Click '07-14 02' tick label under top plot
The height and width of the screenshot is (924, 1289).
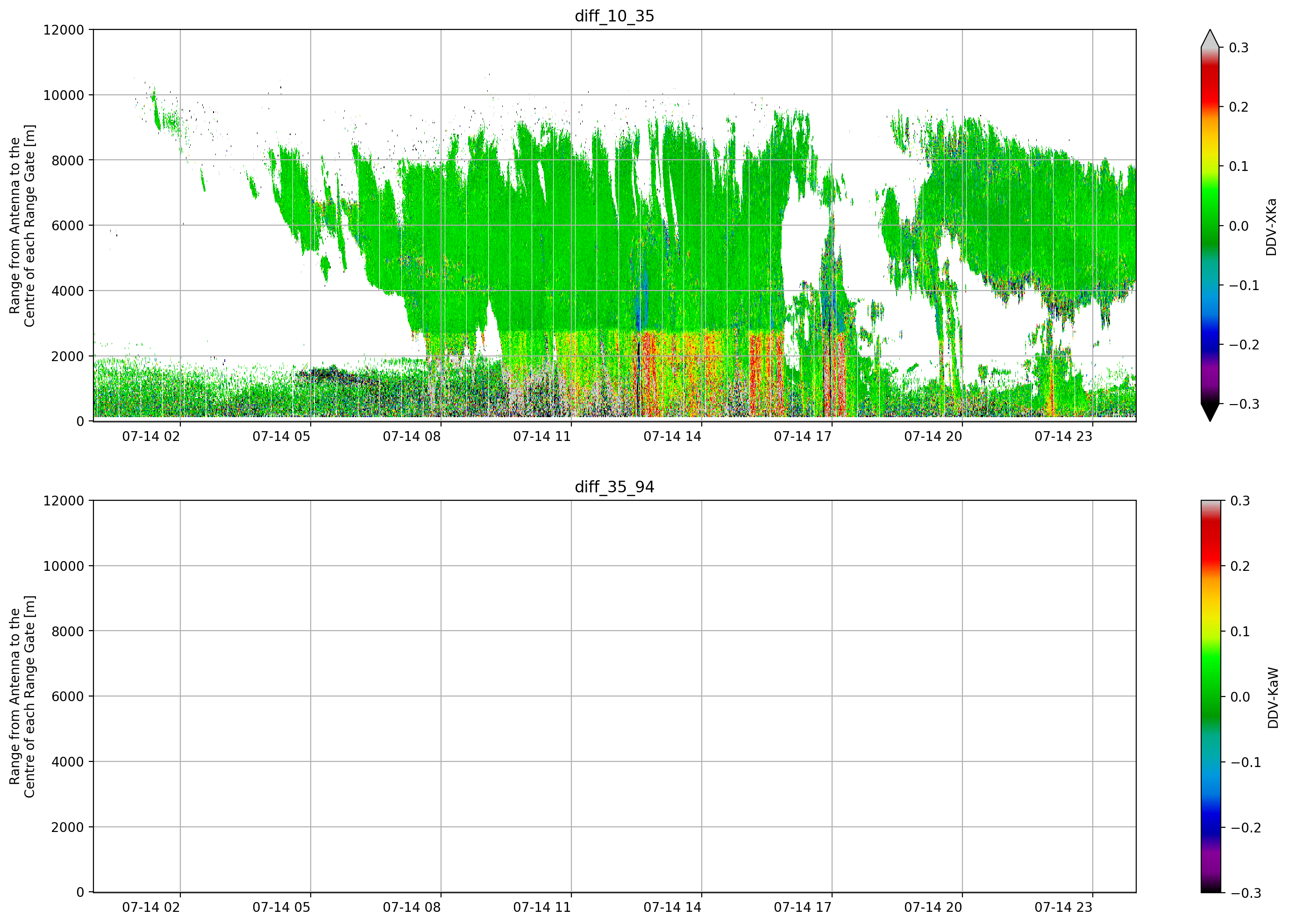click(x=151, y=436)
